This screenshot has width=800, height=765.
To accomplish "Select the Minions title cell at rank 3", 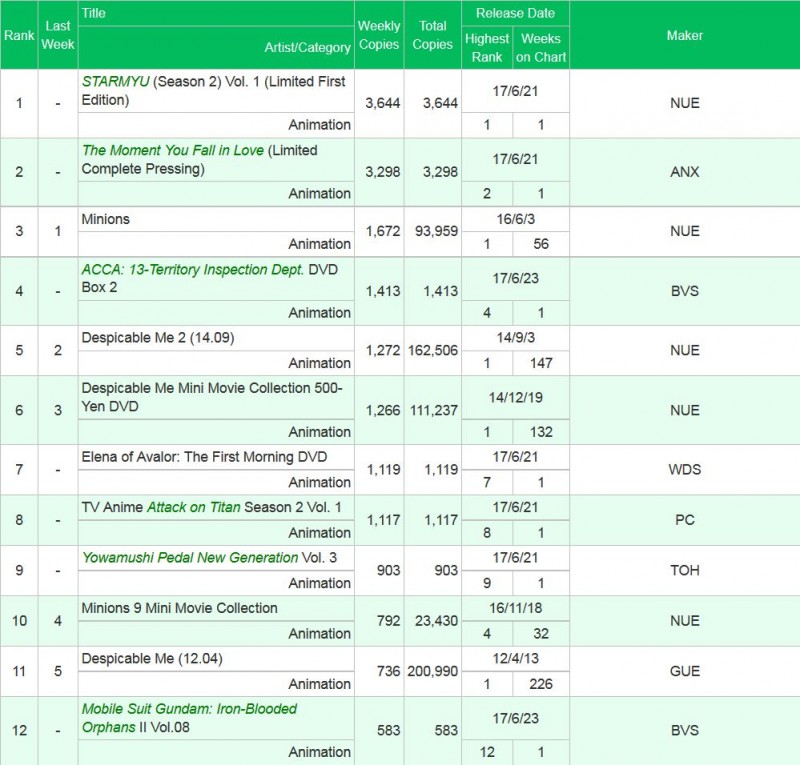I will point(106,219).
